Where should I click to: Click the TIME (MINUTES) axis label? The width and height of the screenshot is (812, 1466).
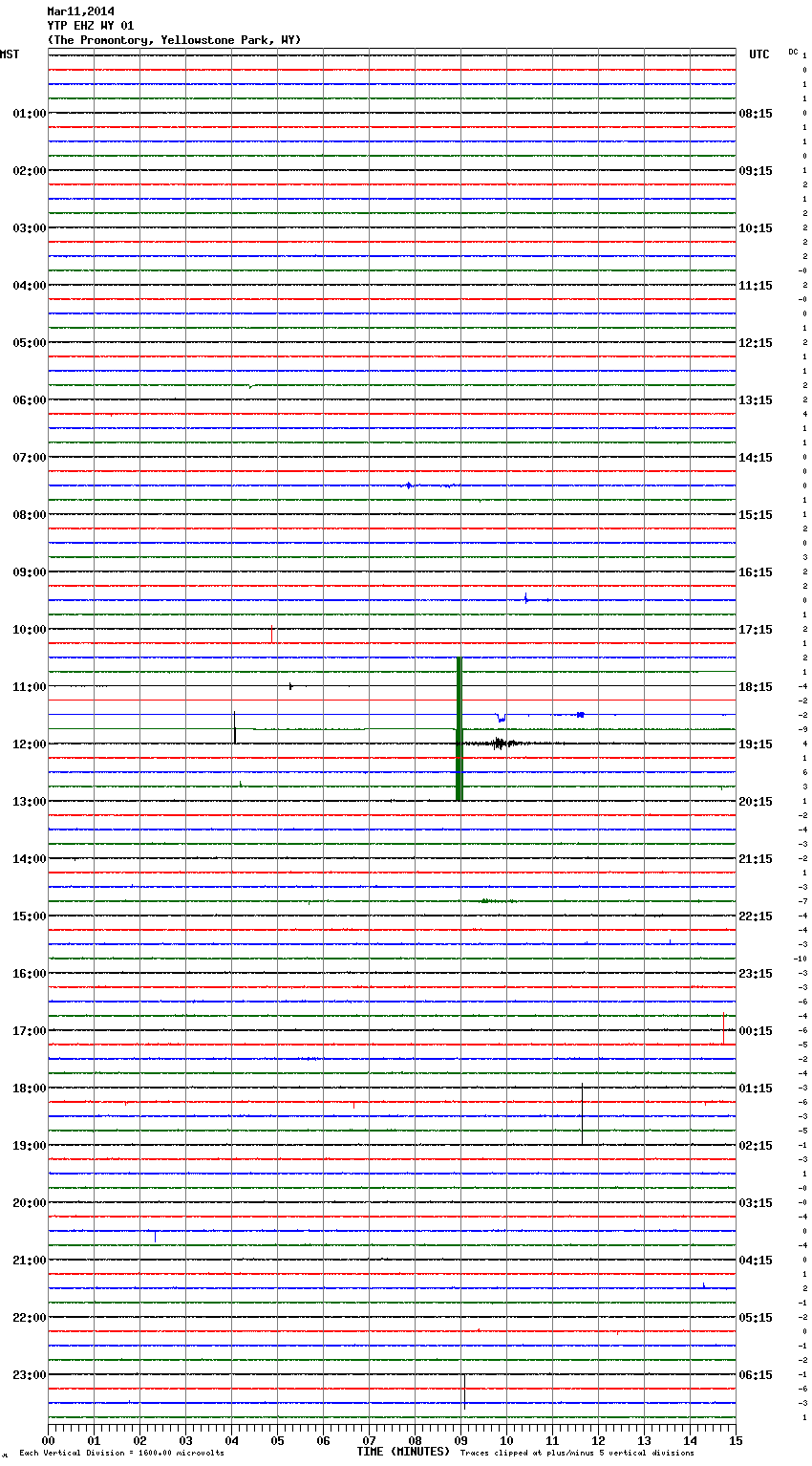(403, 1452)
